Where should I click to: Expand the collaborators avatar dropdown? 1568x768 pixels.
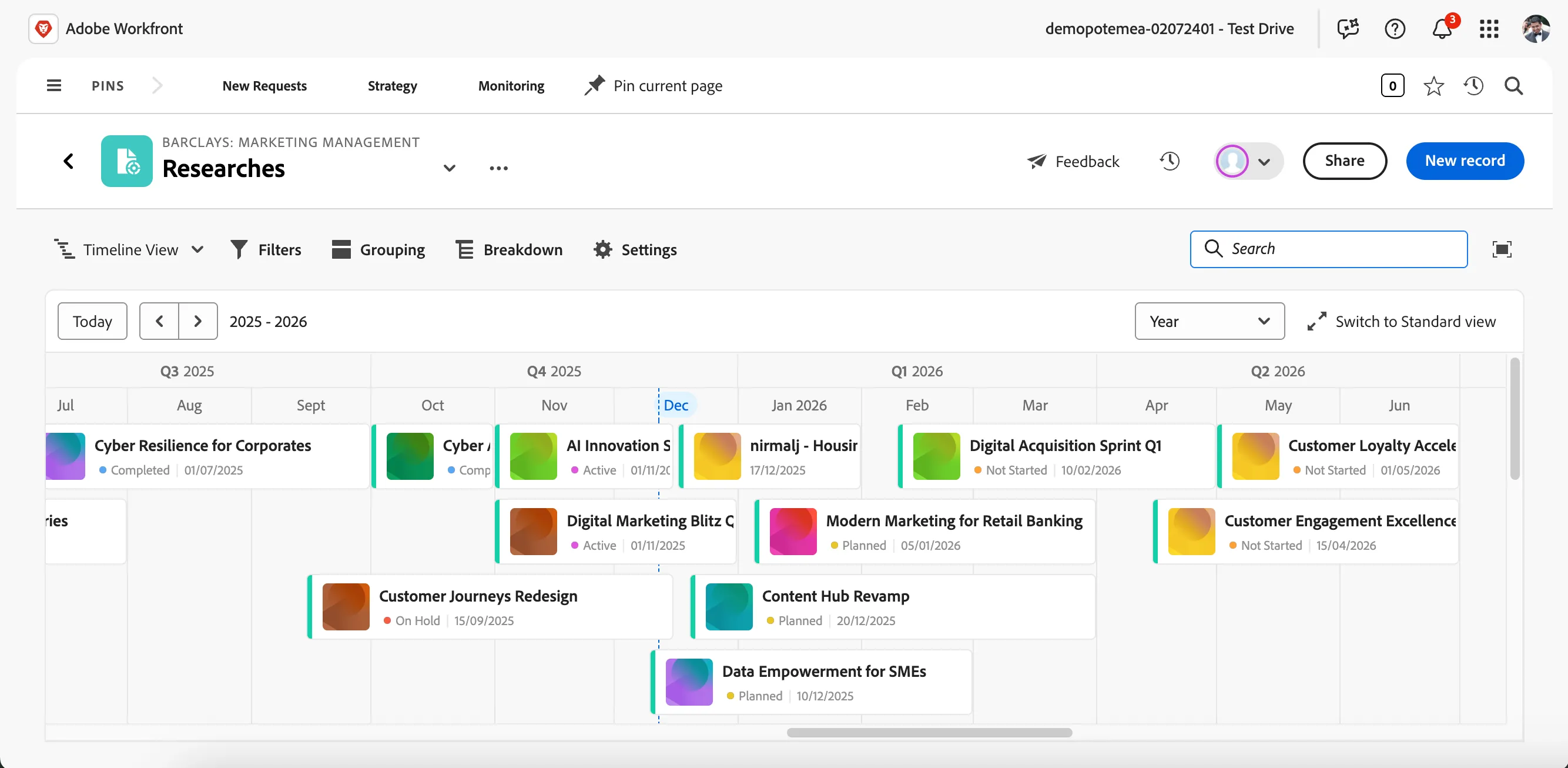(1248, 161)
